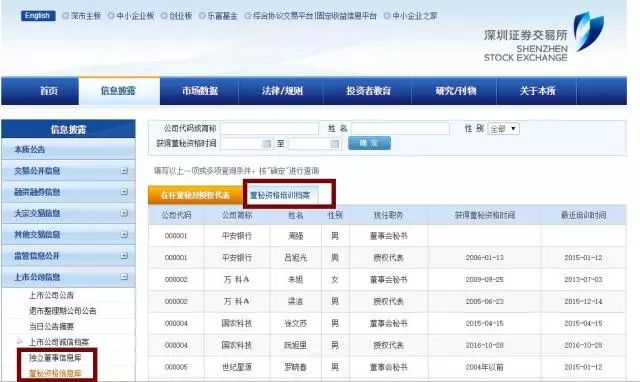Click 确定 search button

click(x=369, y=143)
